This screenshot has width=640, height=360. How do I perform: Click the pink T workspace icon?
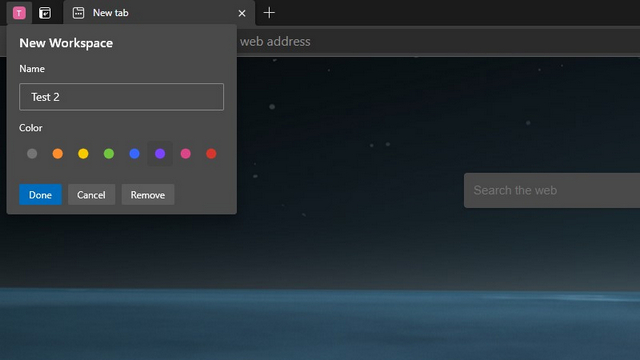coord(19,13)
